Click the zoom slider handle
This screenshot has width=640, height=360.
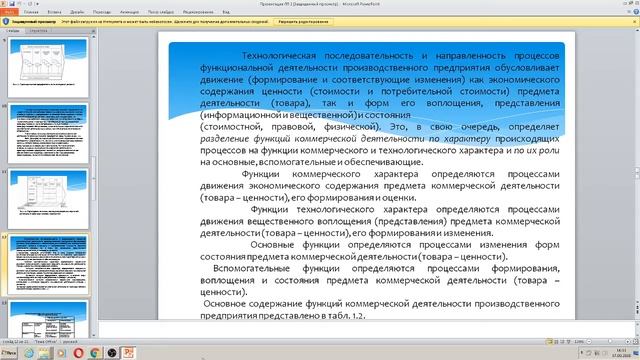pyautogui.click(x=609, y=341)
